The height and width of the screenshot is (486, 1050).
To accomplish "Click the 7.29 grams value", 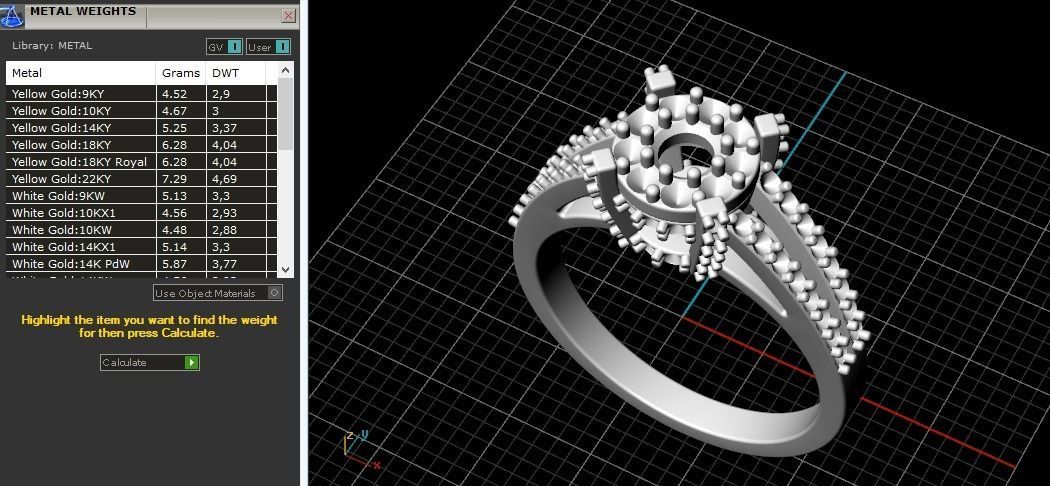I will click(x=174, y=179).
